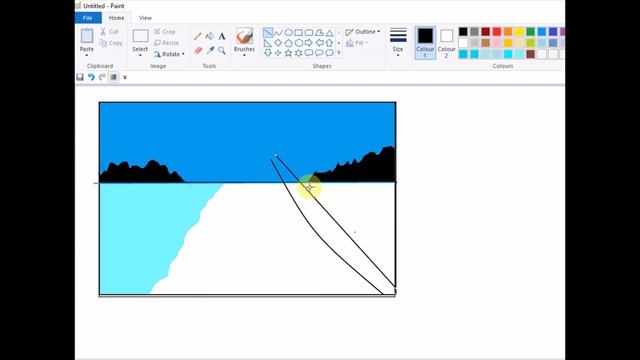The width and height of the screenshot is (640, 360).
Task: Click the Paste clipboard icon
Action: (x=87, y=36)
